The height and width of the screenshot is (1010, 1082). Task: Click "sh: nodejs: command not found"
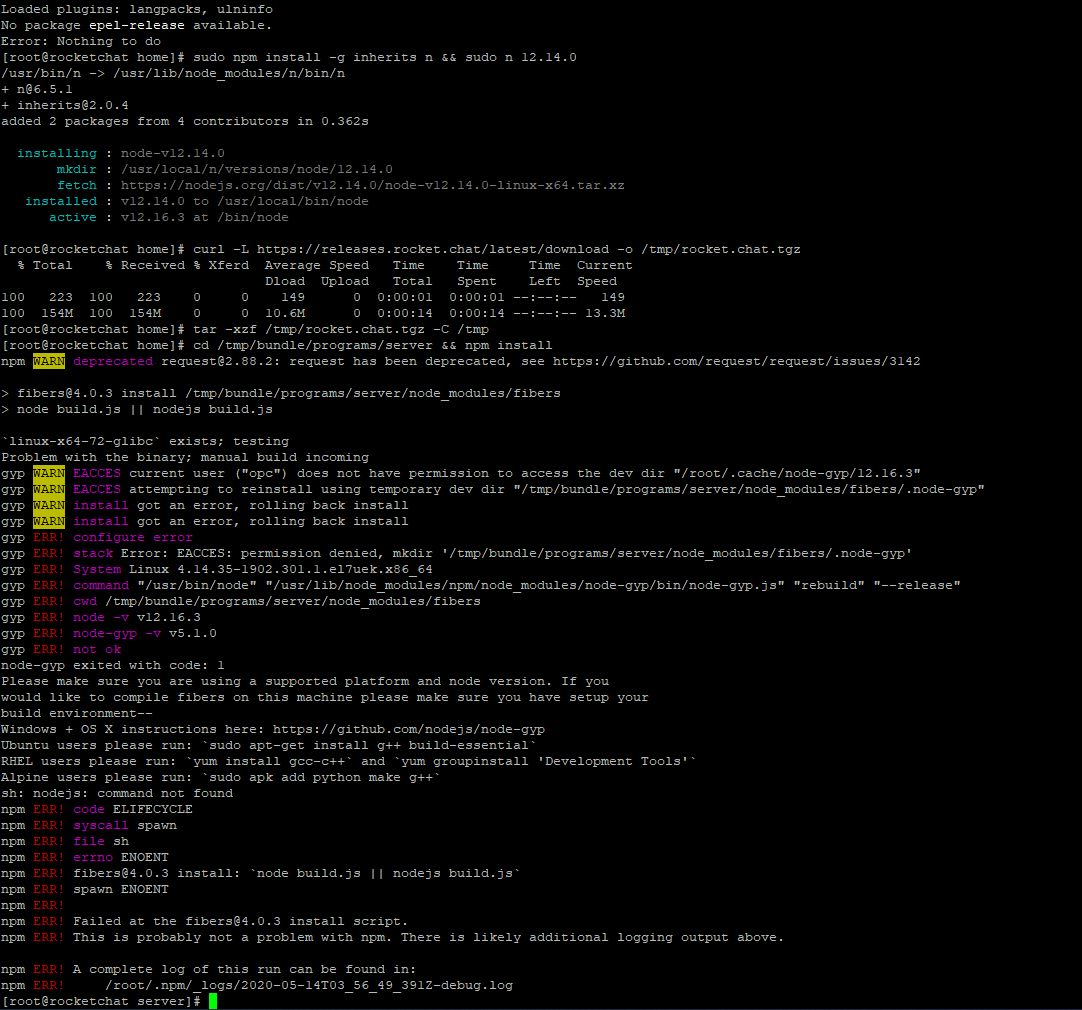click(117, 793)
